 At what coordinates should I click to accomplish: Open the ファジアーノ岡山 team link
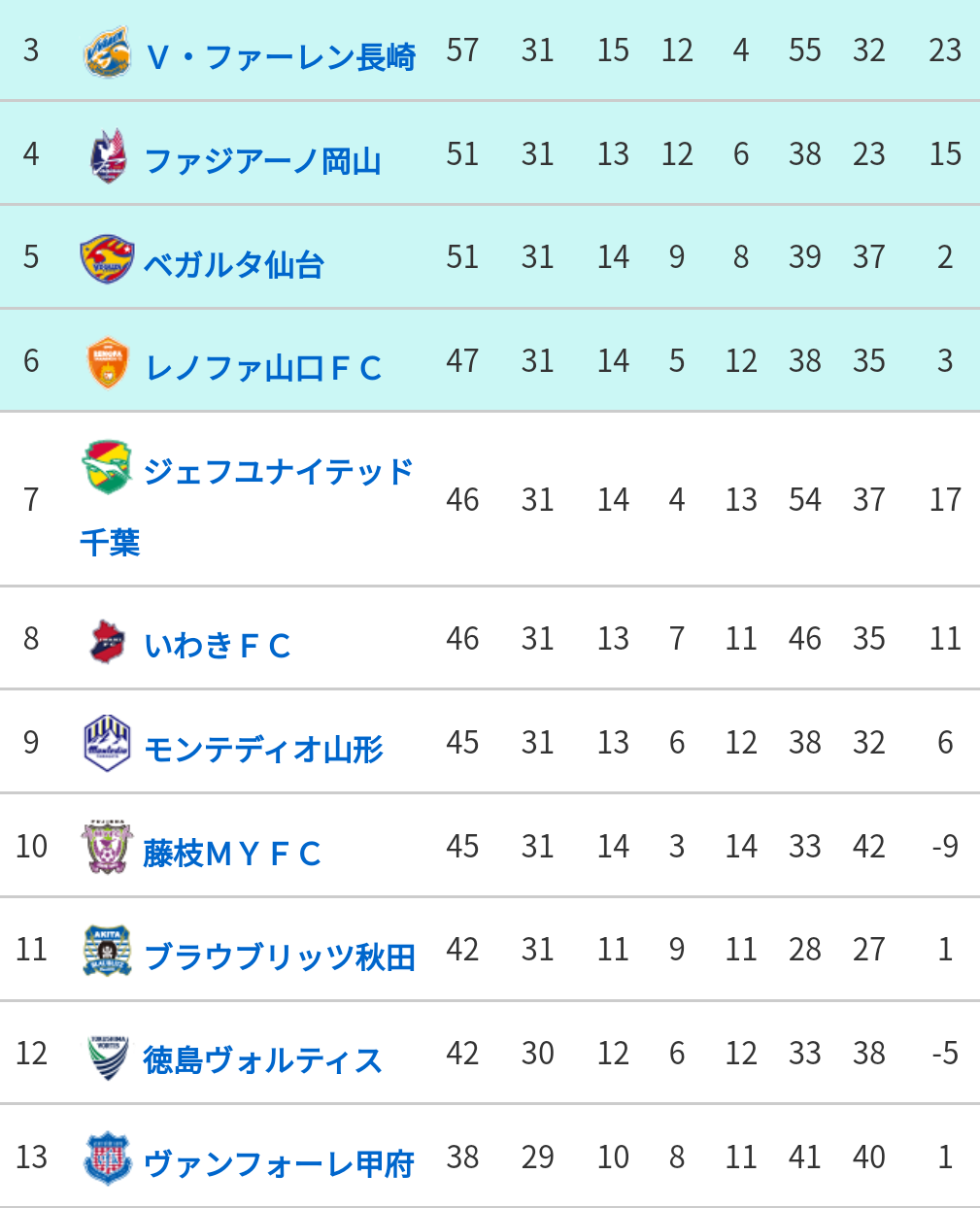[262, 160]
